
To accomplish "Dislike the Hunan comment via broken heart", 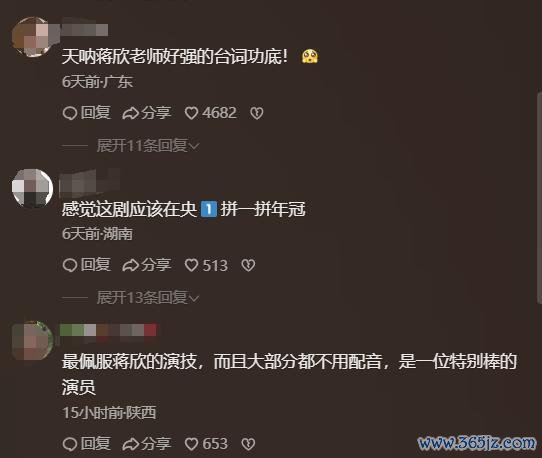I will point(248,265).
